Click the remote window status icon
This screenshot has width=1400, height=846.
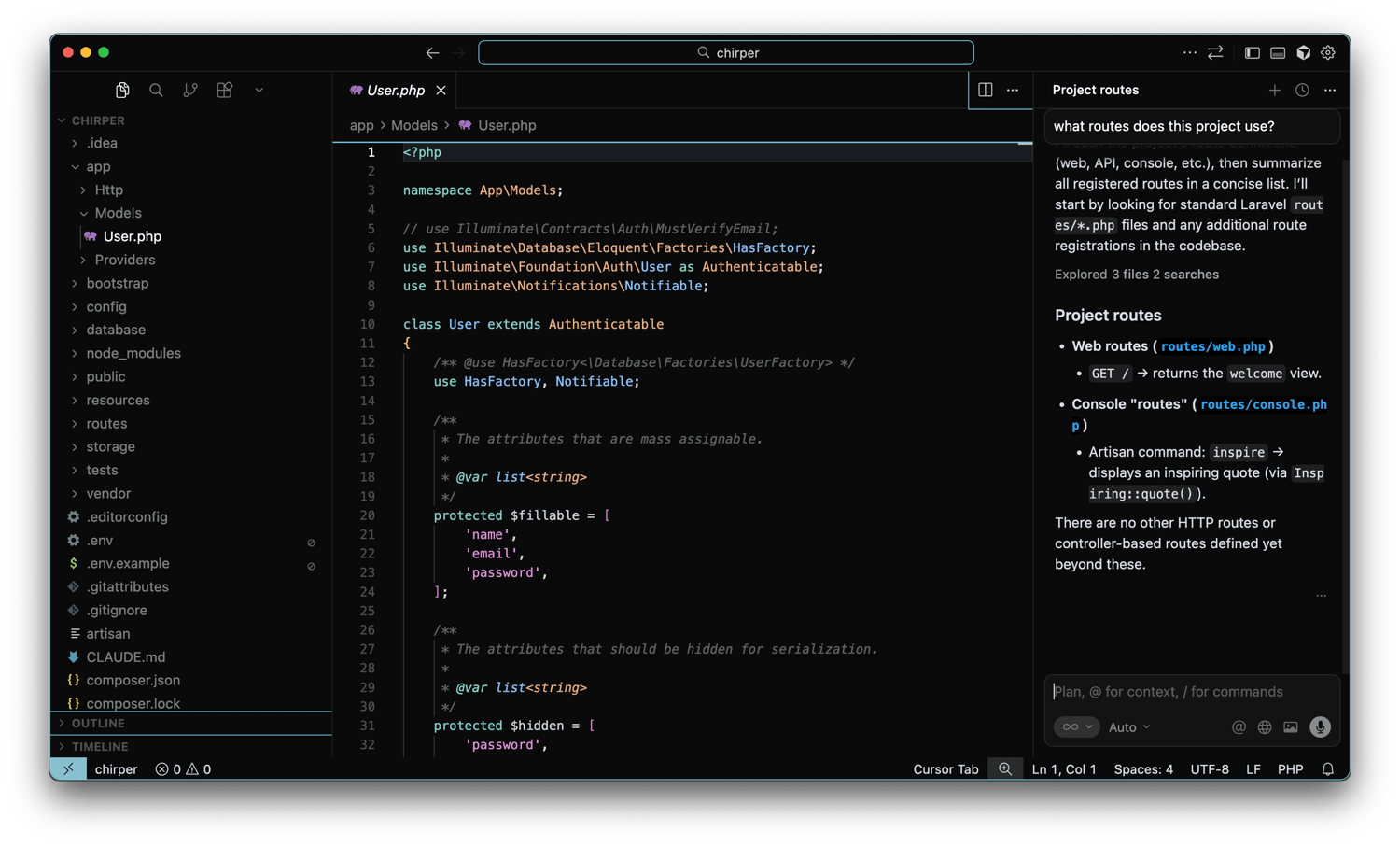tap(68, 769)
